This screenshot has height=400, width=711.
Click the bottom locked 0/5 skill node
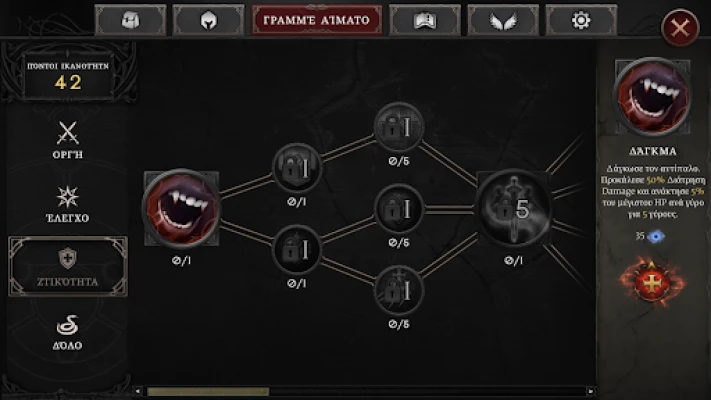click(399, 290)
